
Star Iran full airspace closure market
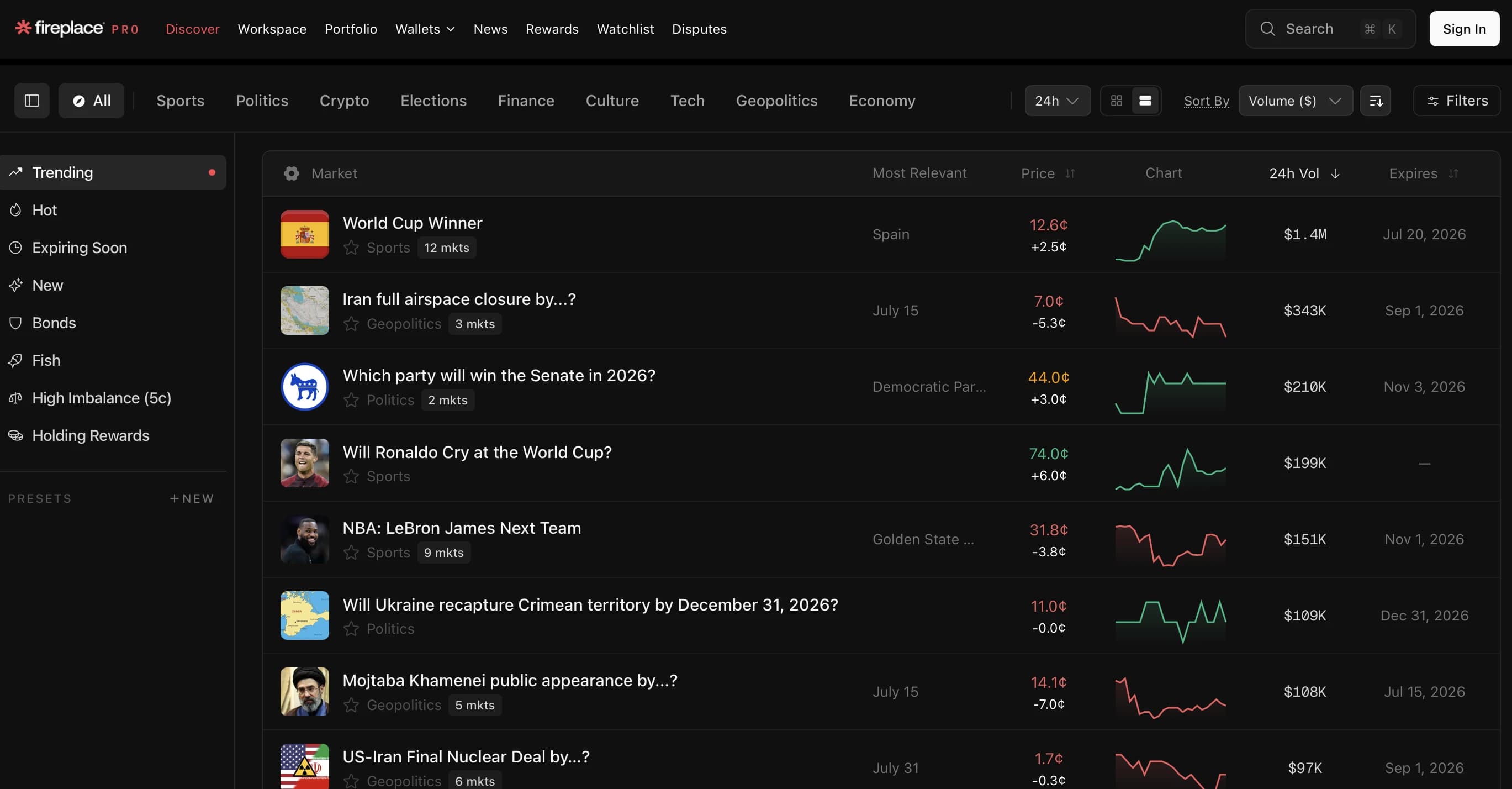(351, 323)
